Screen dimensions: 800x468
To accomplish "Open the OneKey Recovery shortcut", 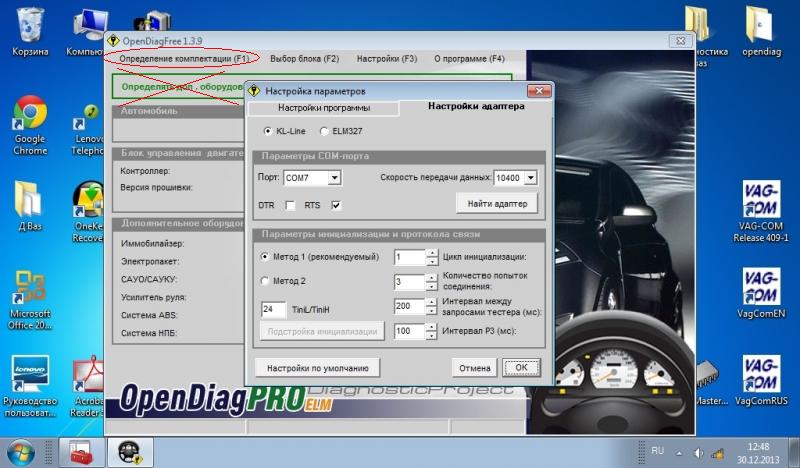I will tap(88, 212).
